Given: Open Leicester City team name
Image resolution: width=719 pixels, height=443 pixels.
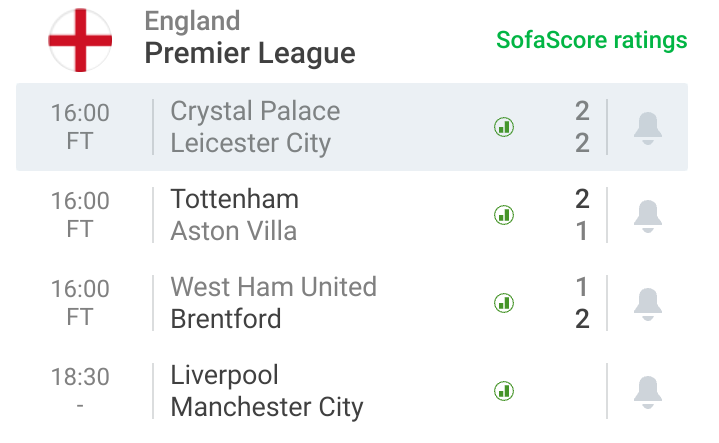Looking at the screenshot, I should (x=251, y=143).
